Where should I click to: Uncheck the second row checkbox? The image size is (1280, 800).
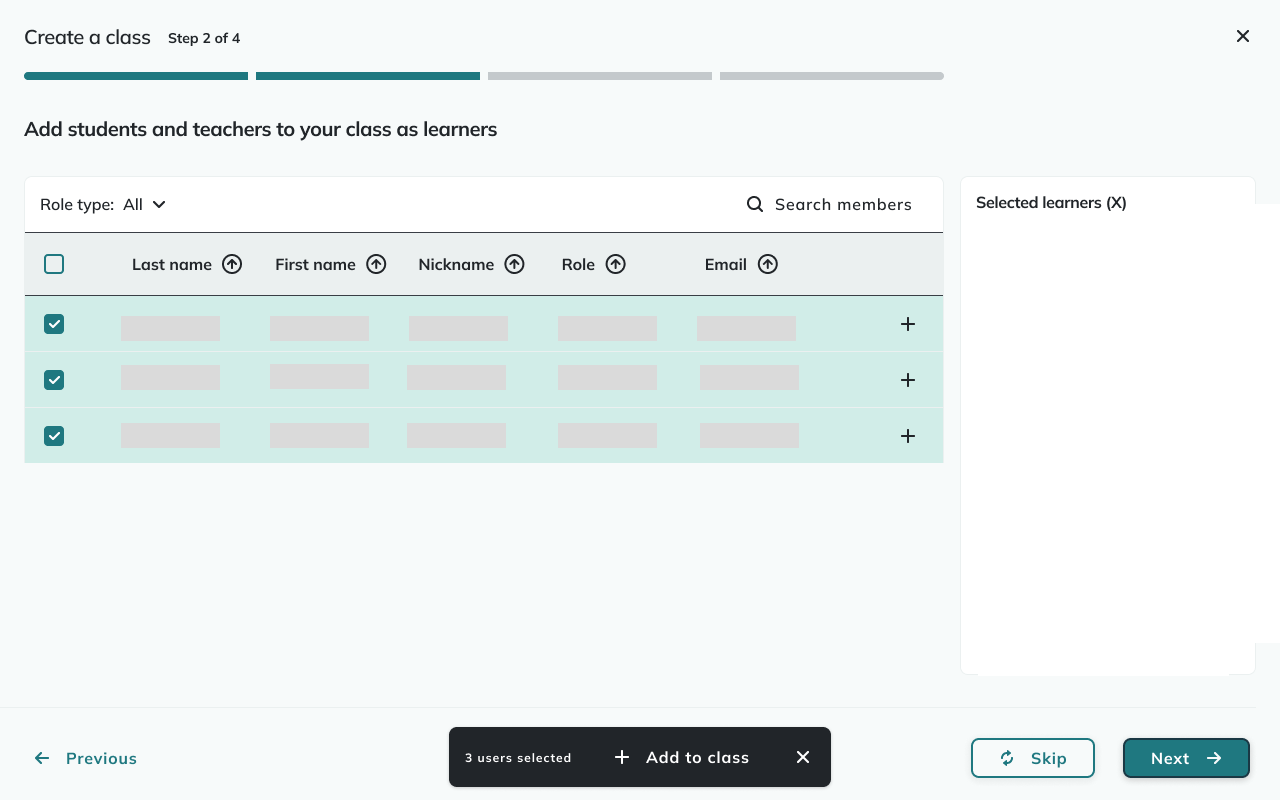(x=54, y=380)
